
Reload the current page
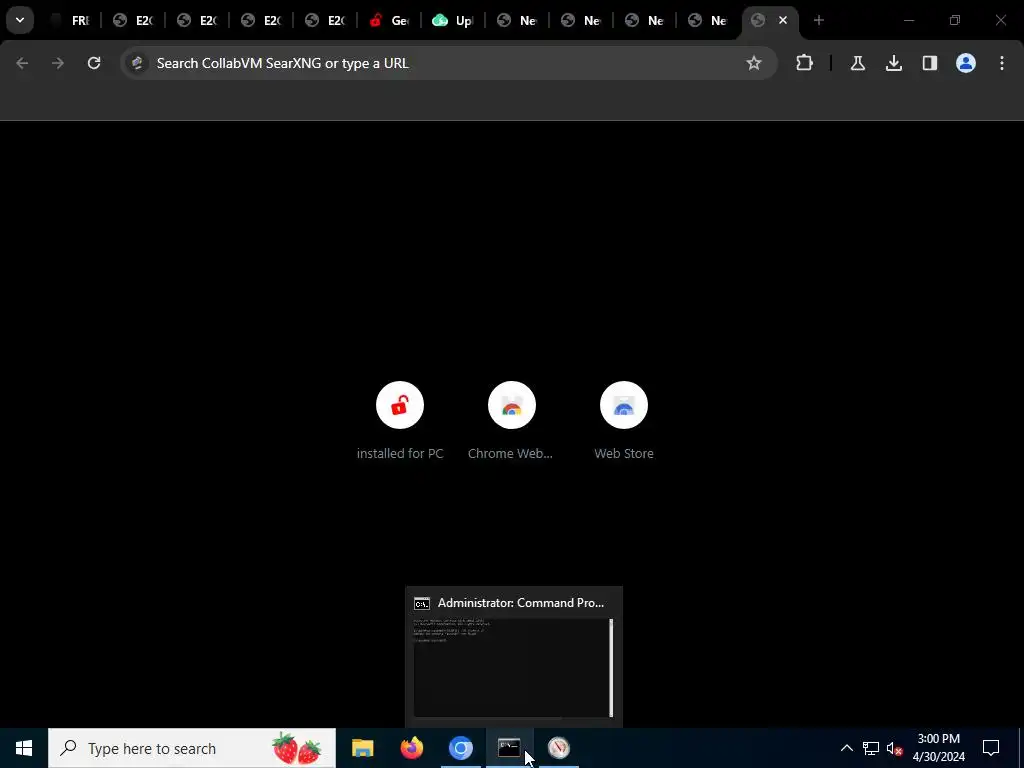[94, 63]
